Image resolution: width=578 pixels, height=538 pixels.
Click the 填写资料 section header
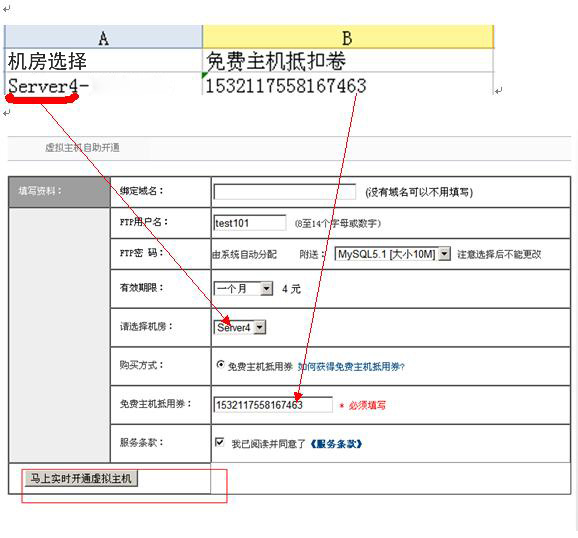pyautogui.click(x=59, y=191)
